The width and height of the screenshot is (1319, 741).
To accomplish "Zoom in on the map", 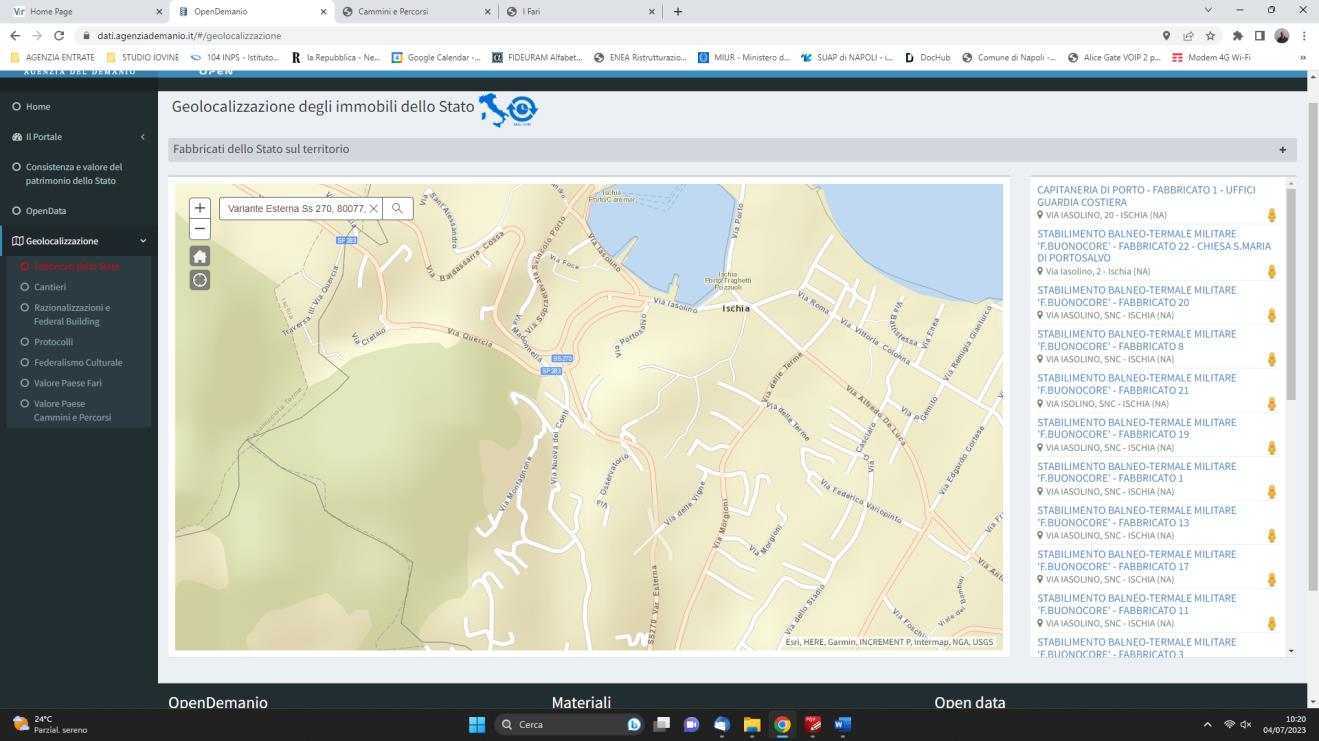I will [x=200, y=208].
